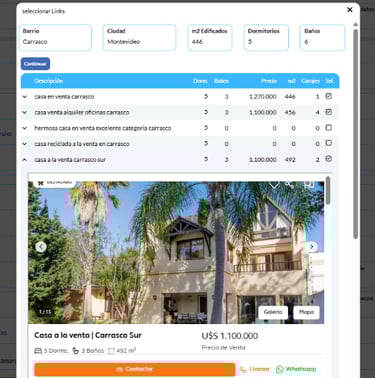This screenshot has height=378, width=375.
Task: Uncheck selection for casa en venta carrasco
Action: 329,96
